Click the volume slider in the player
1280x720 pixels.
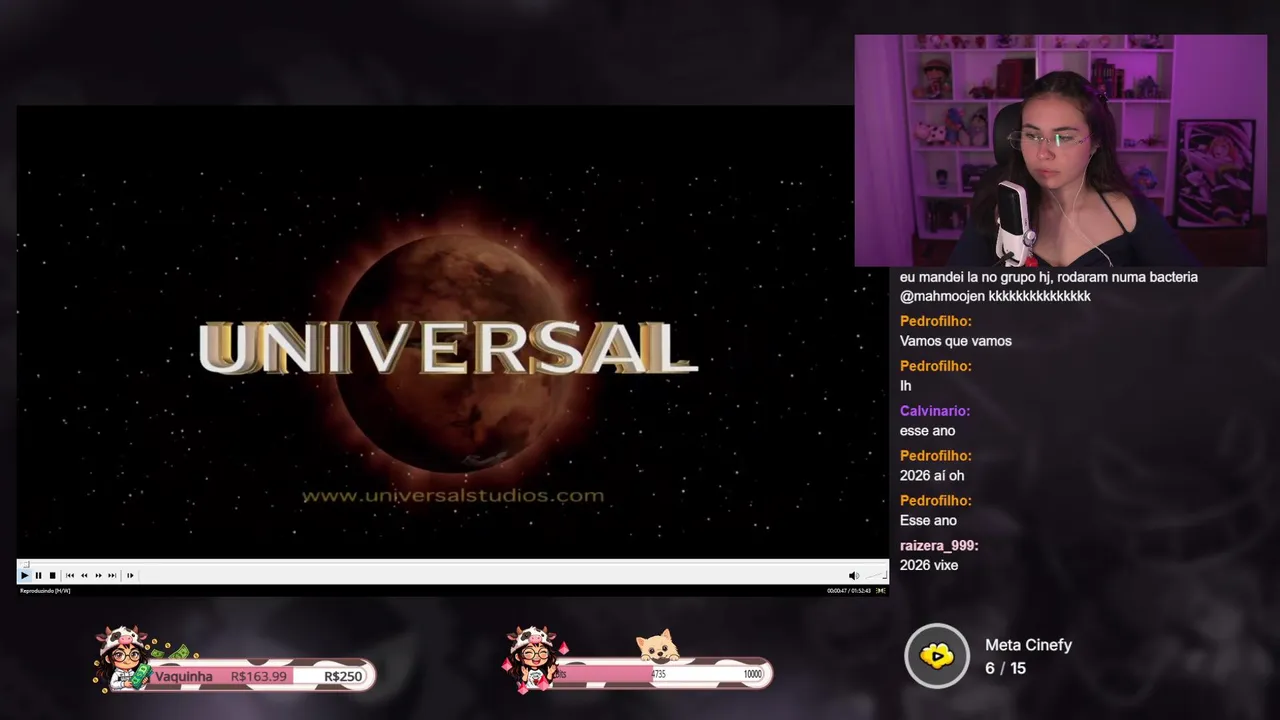coord(876,575)
